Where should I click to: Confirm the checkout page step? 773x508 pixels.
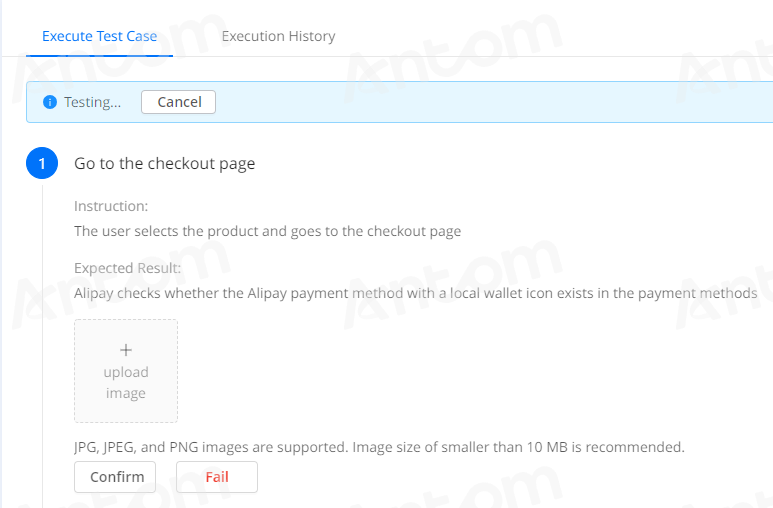pos(115,477)
